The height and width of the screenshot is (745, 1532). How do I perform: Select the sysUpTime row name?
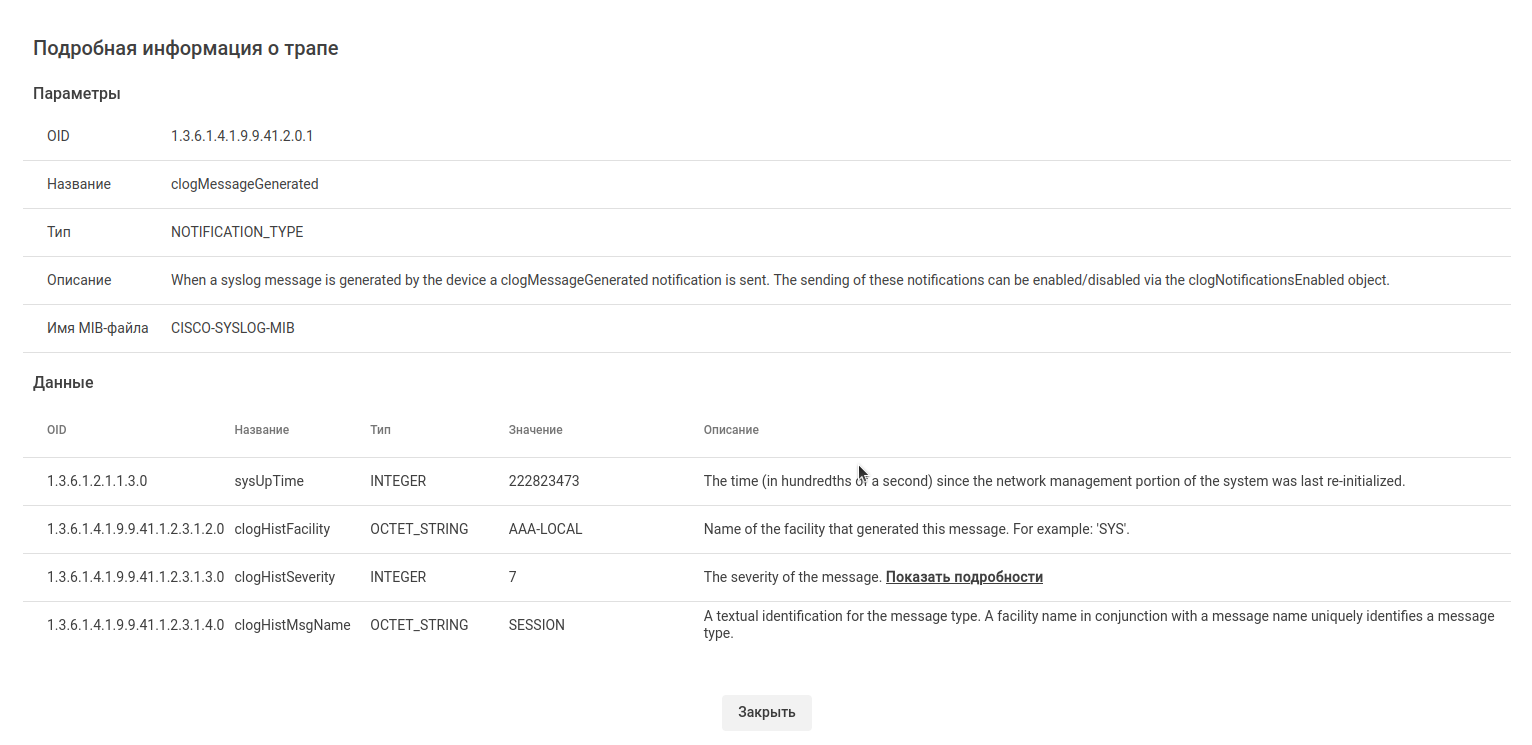coord(269,481)
